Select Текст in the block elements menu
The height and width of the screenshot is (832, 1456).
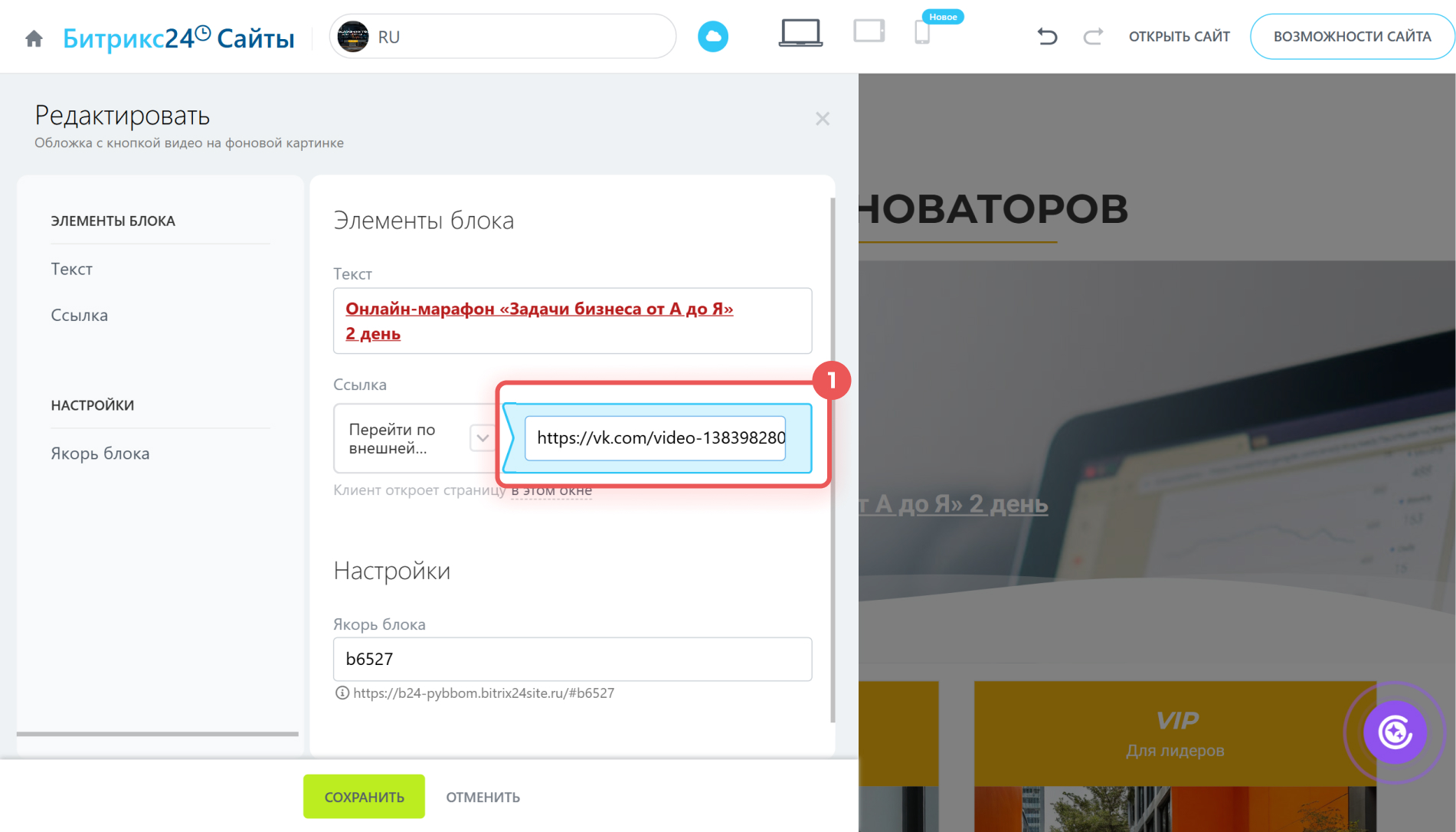72,269
